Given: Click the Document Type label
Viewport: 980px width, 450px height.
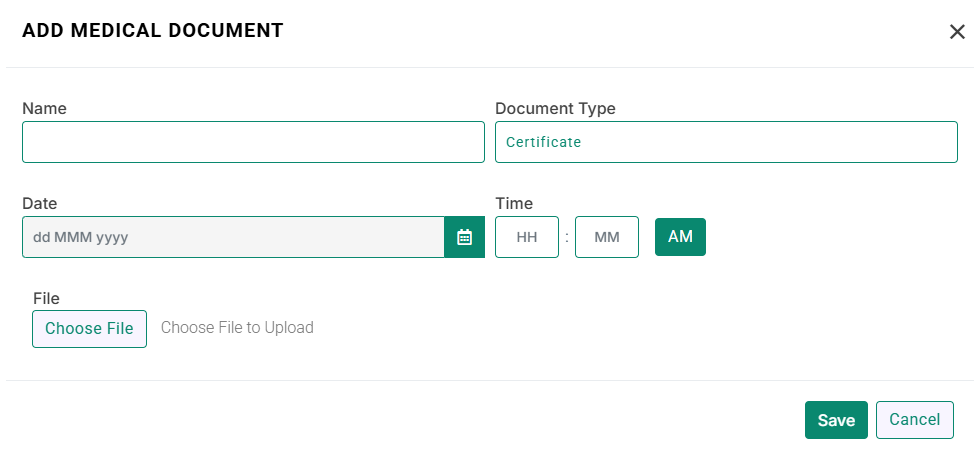Looking at the screenshot, I should point(555,109).
